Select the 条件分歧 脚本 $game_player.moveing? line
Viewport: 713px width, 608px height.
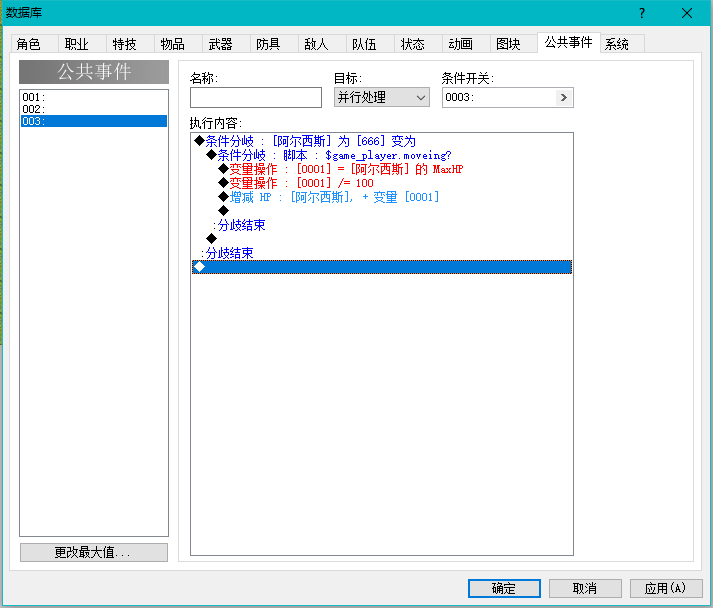coord(382,155)
